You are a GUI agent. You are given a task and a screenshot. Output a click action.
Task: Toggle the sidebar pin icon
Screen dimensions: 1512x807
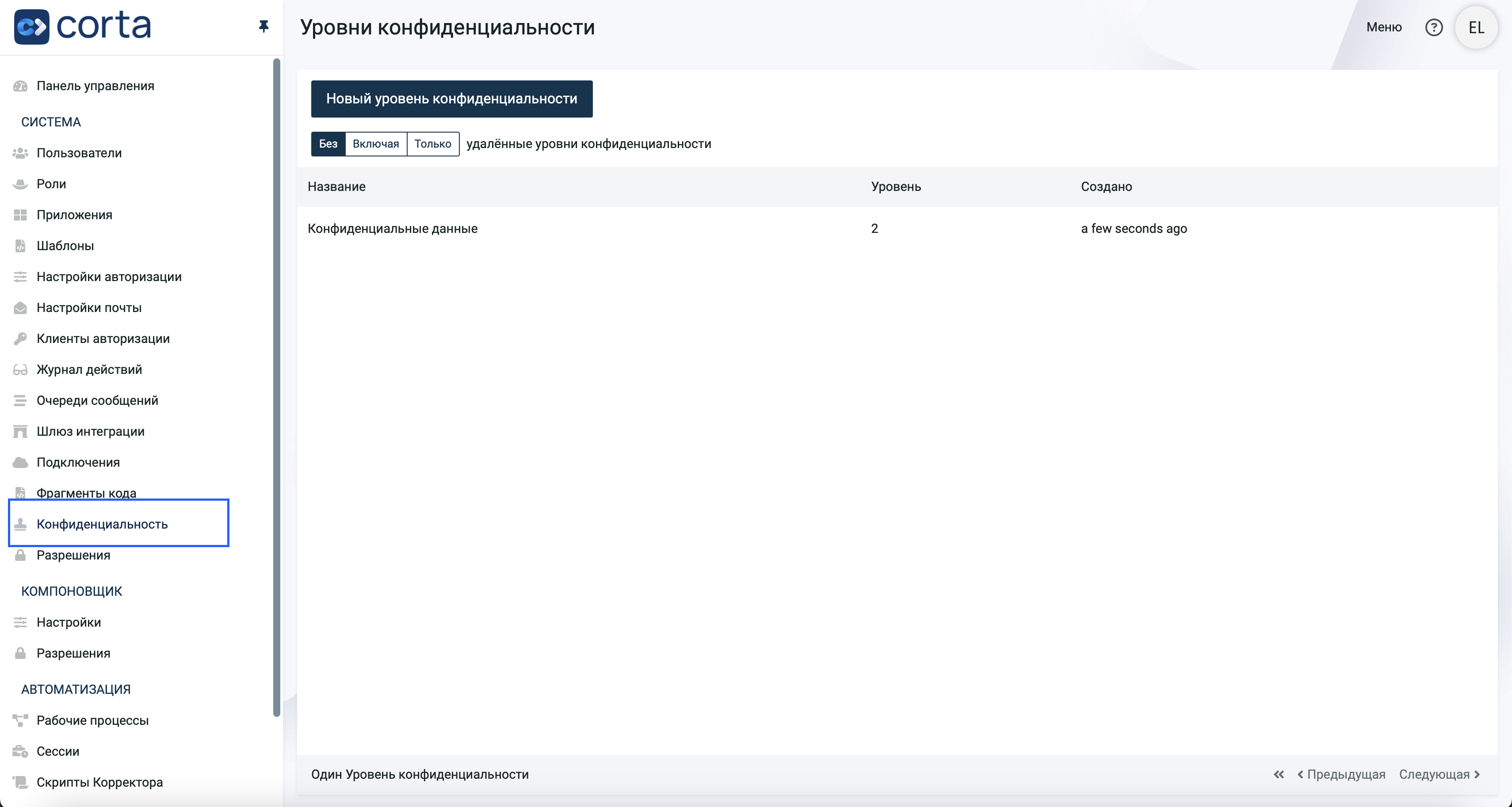click(x=263, y=27)
